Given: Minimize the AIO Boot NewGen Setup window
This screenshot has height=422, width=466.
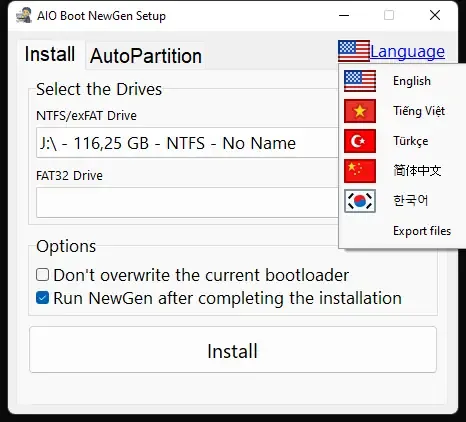Looking at the screenshot, I should tap(344, 15).
